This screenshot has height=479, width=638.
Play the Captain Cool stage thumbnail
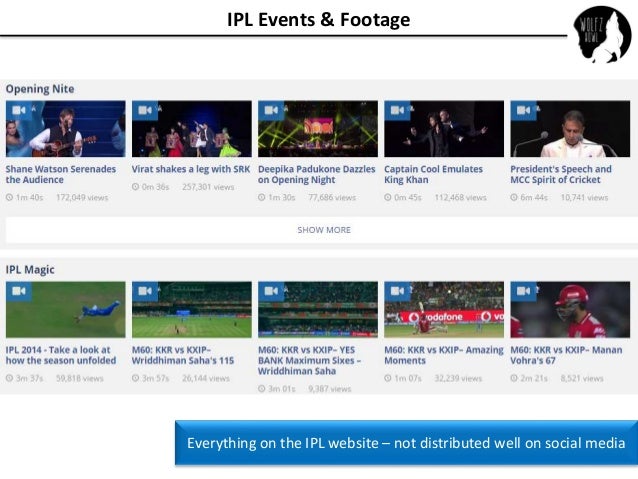click(444, 129)
